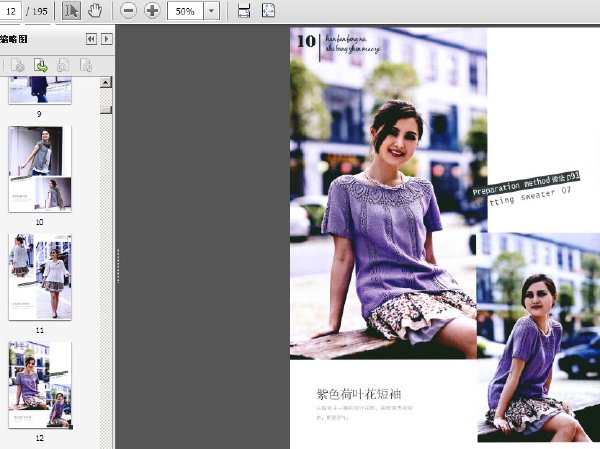Click thumbnail panel scroll up arrow

point(106,82)
